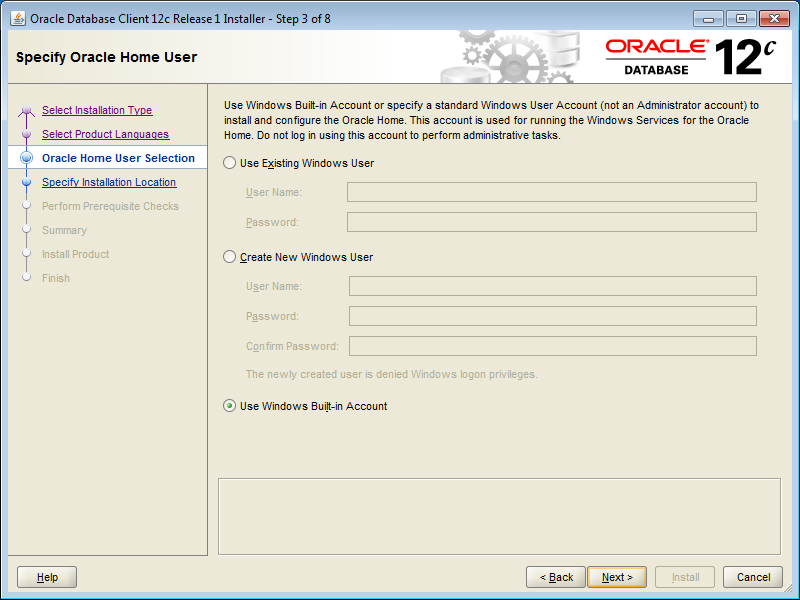Click the Confirm Password field
The height and width of the screenshot is (600, 800).
(x=553, y=346)
